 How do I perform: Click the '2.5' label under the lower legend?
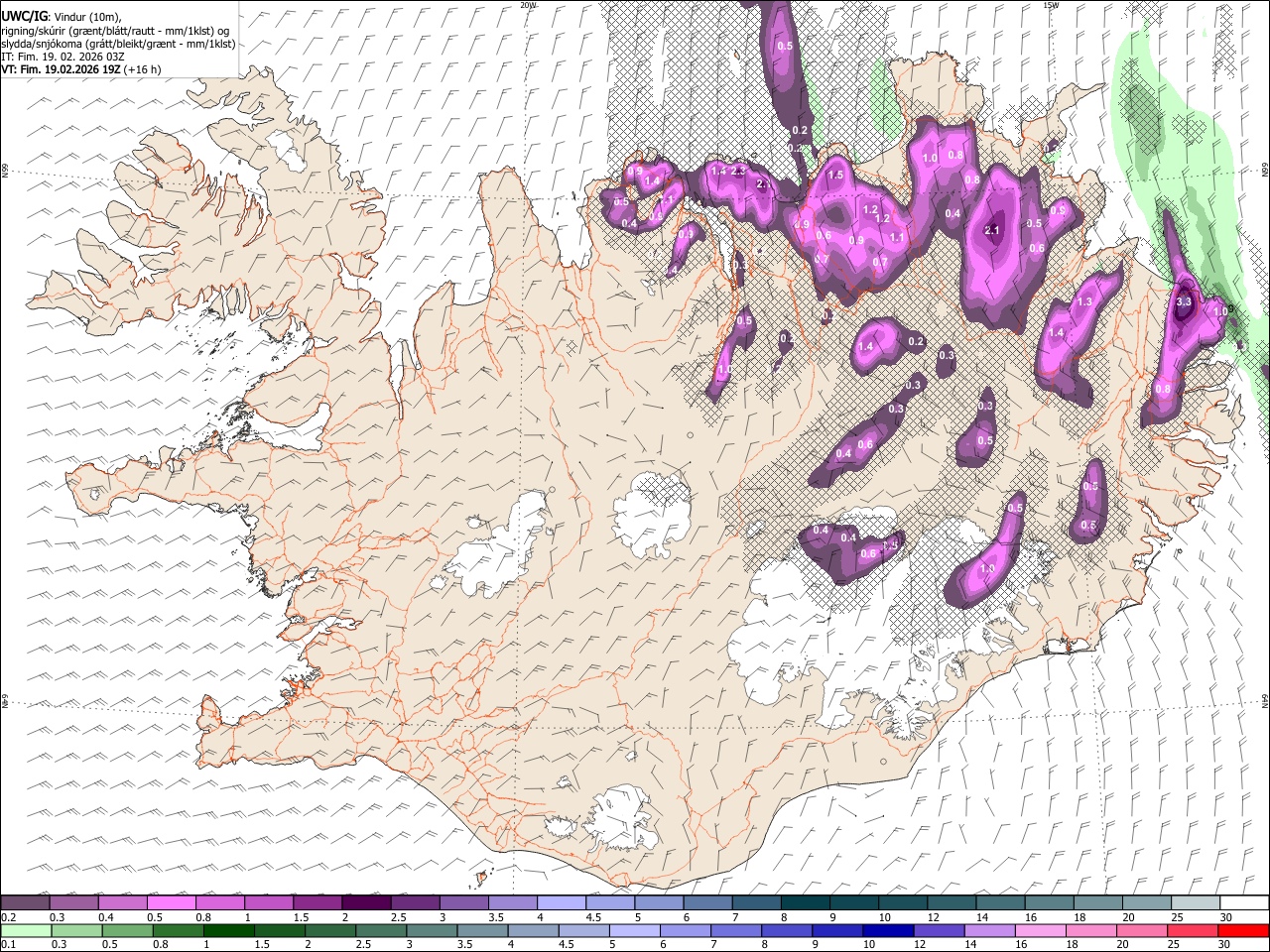click(x=363, y=945)
